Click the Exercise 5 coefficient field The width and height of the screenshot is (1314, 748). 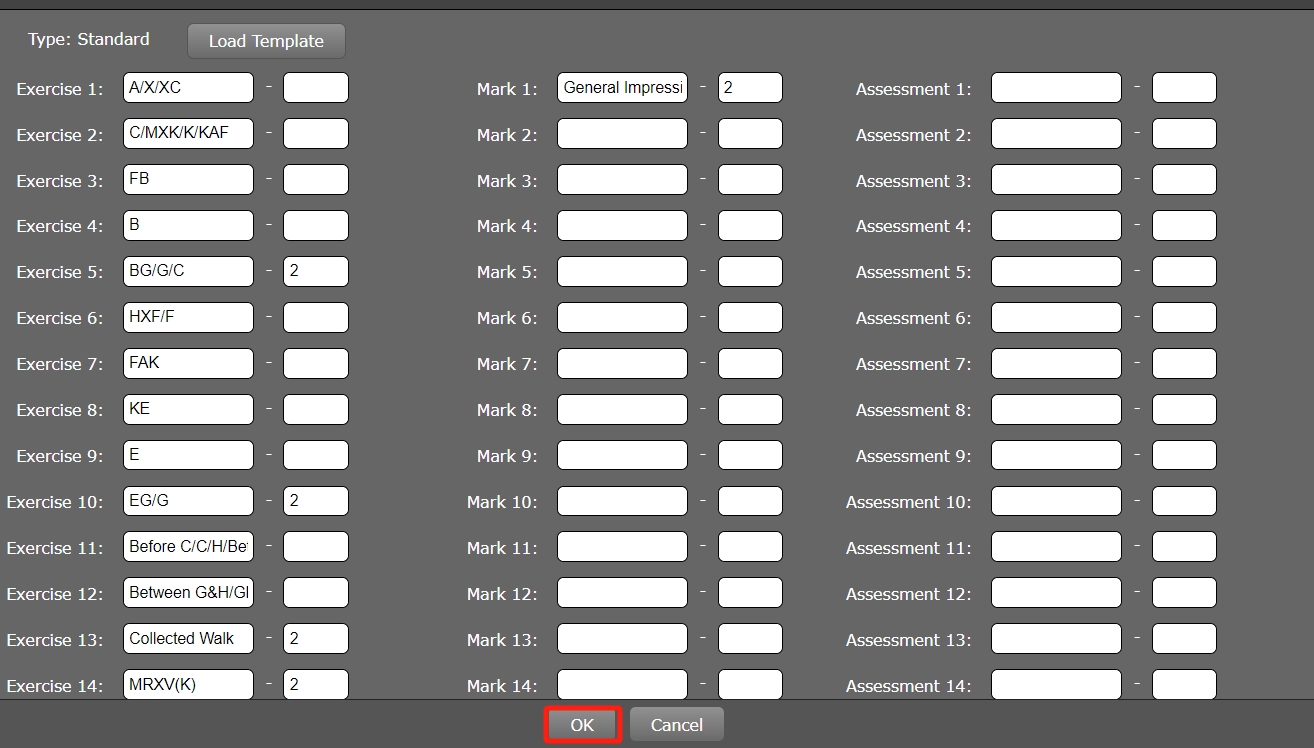click(315, 272)
